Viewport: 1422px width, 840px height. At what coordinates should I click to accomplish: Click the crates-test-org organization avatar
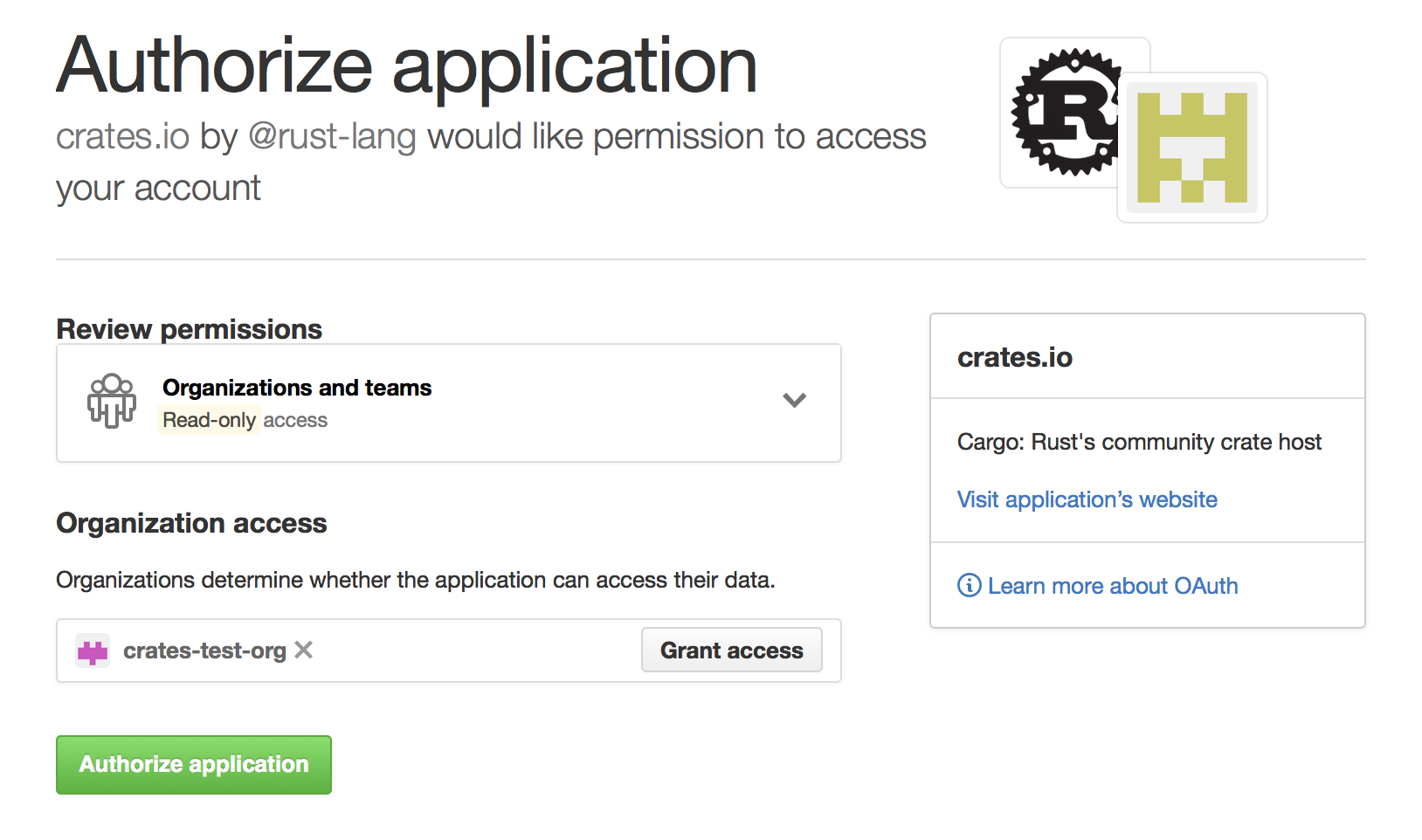(93, 650)
